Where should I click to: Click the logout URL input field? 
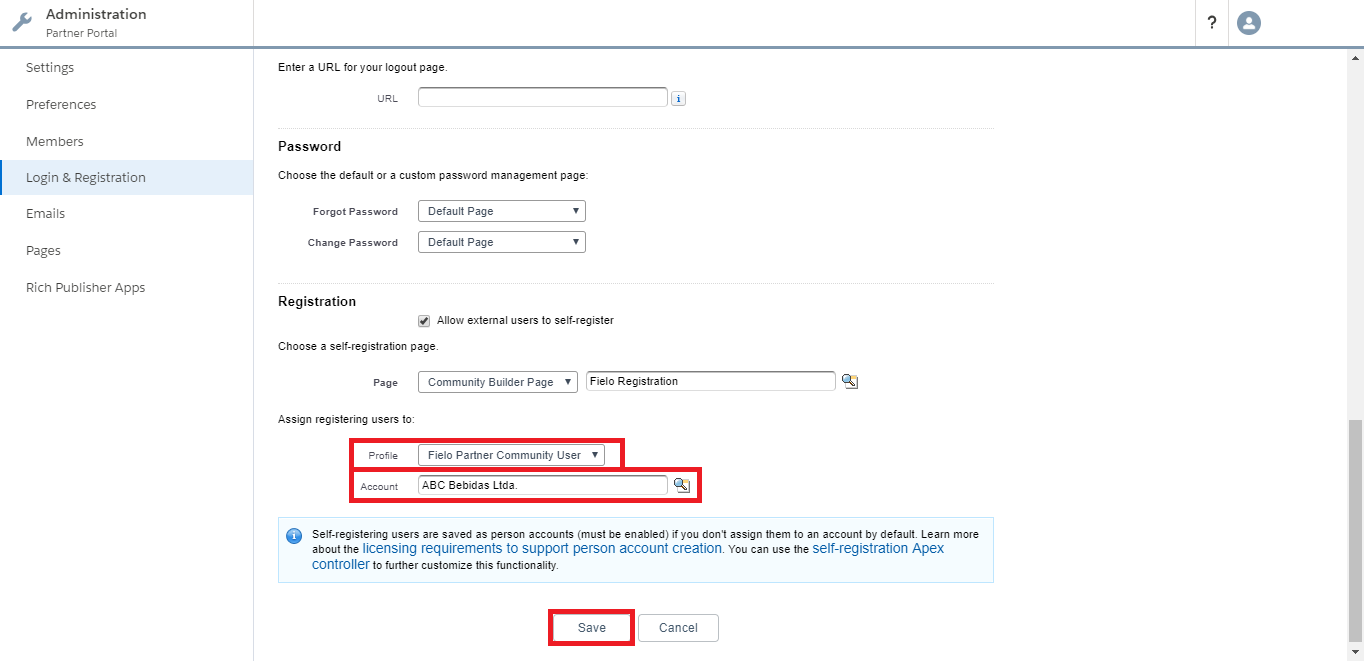coord(543,97)
